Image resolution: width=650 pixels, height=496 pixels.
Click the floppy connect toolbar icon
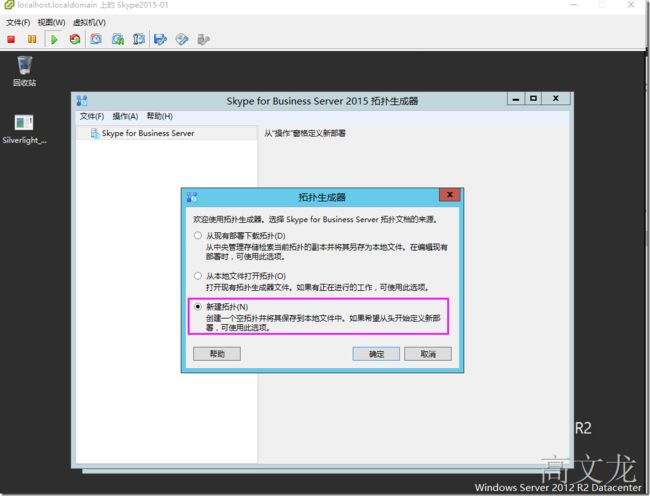[160, 39]
